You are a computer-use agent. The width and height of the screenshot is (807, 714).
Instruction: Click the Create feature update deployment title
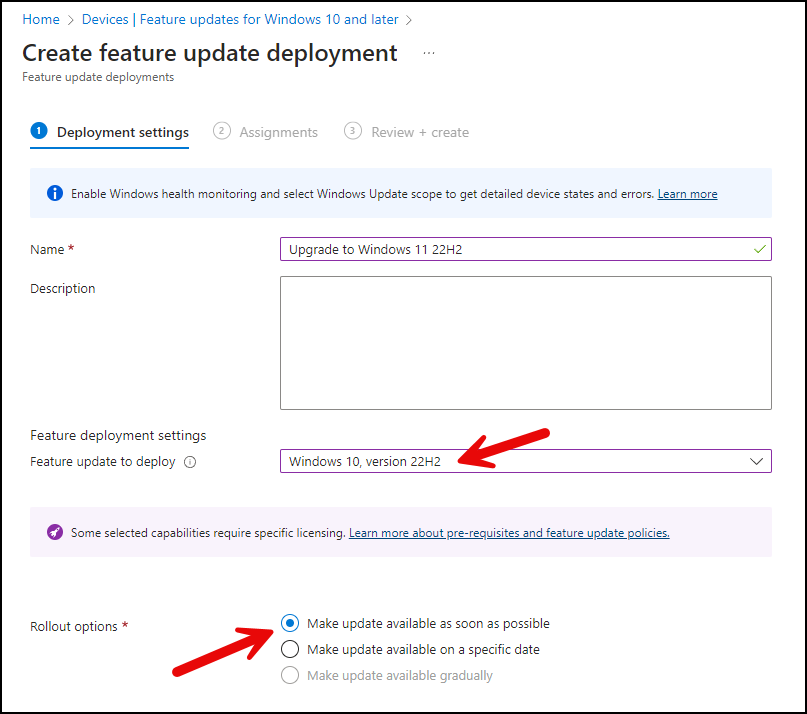coord(209,53)
